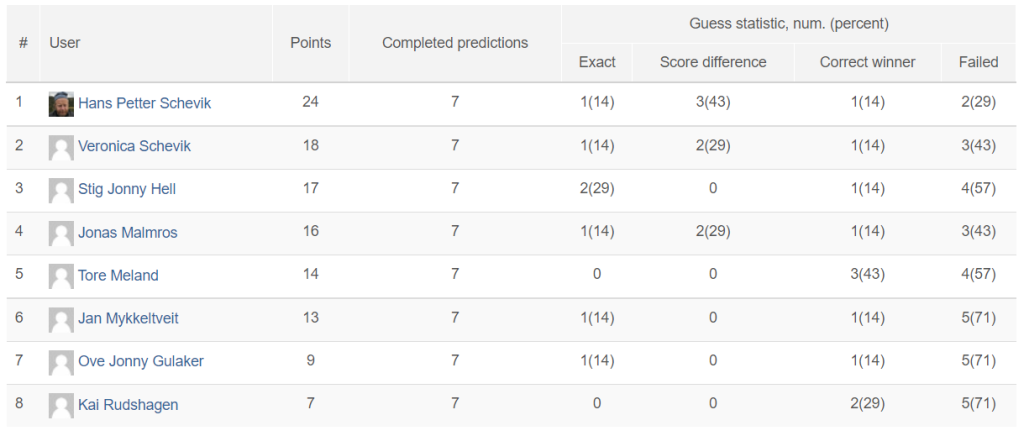Open Veronica Schevik's profile link
Screen dimensions: 1024x436
(135, 146)
